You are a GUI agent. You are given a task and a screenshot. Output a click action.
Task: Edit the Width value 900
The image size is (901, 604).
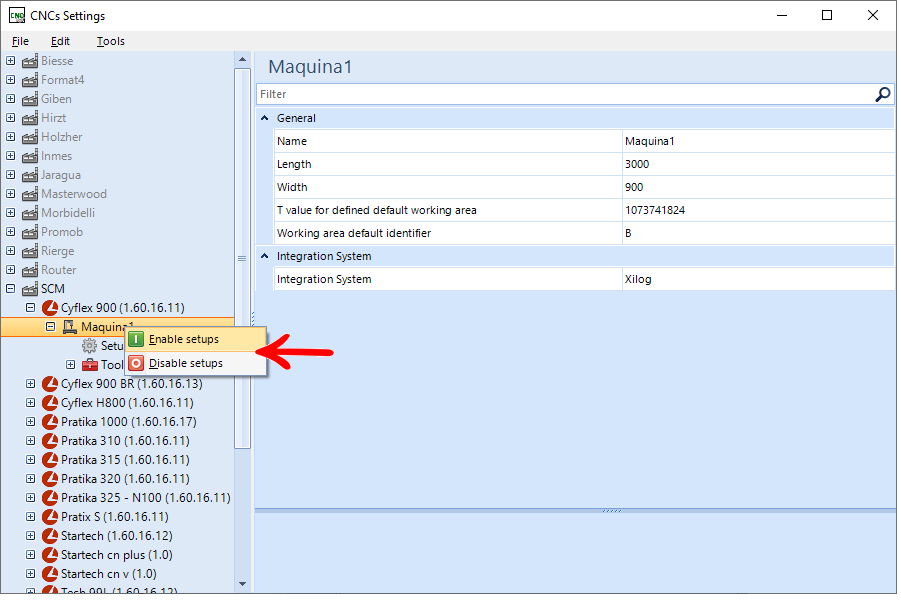point(758,187)
